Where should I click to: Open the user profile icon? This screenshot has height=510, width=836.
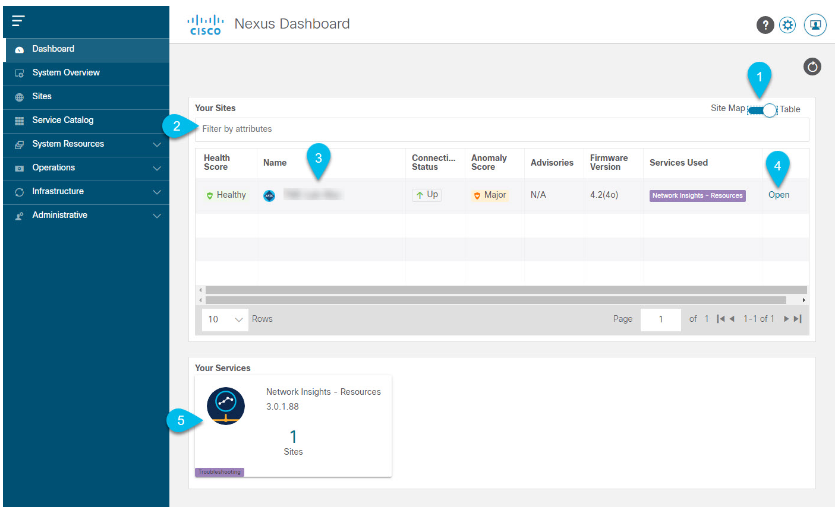point(815,25)
